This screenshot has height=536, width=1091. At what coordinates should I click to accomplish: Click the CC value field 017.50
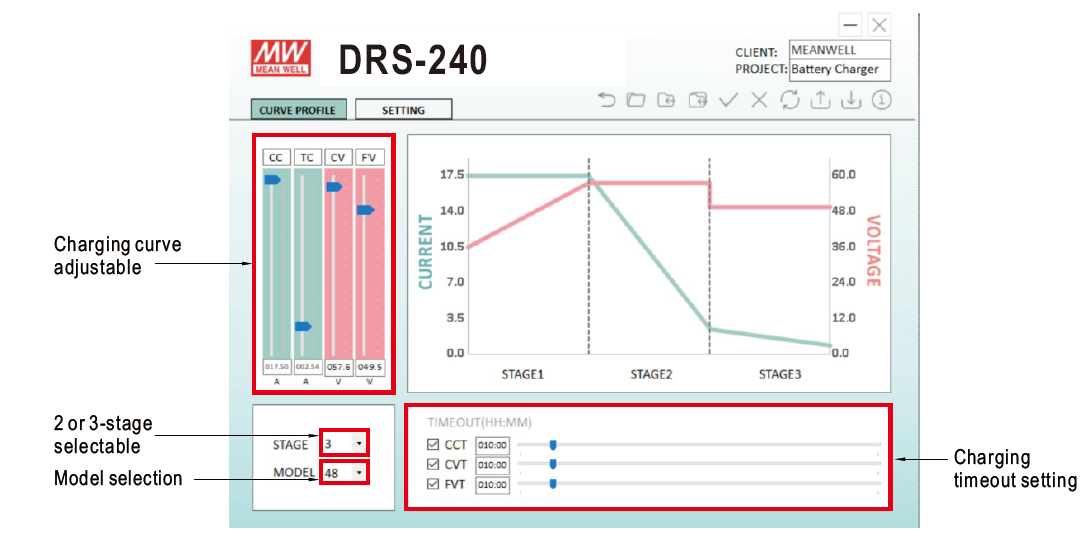click(x=276, y=366)
